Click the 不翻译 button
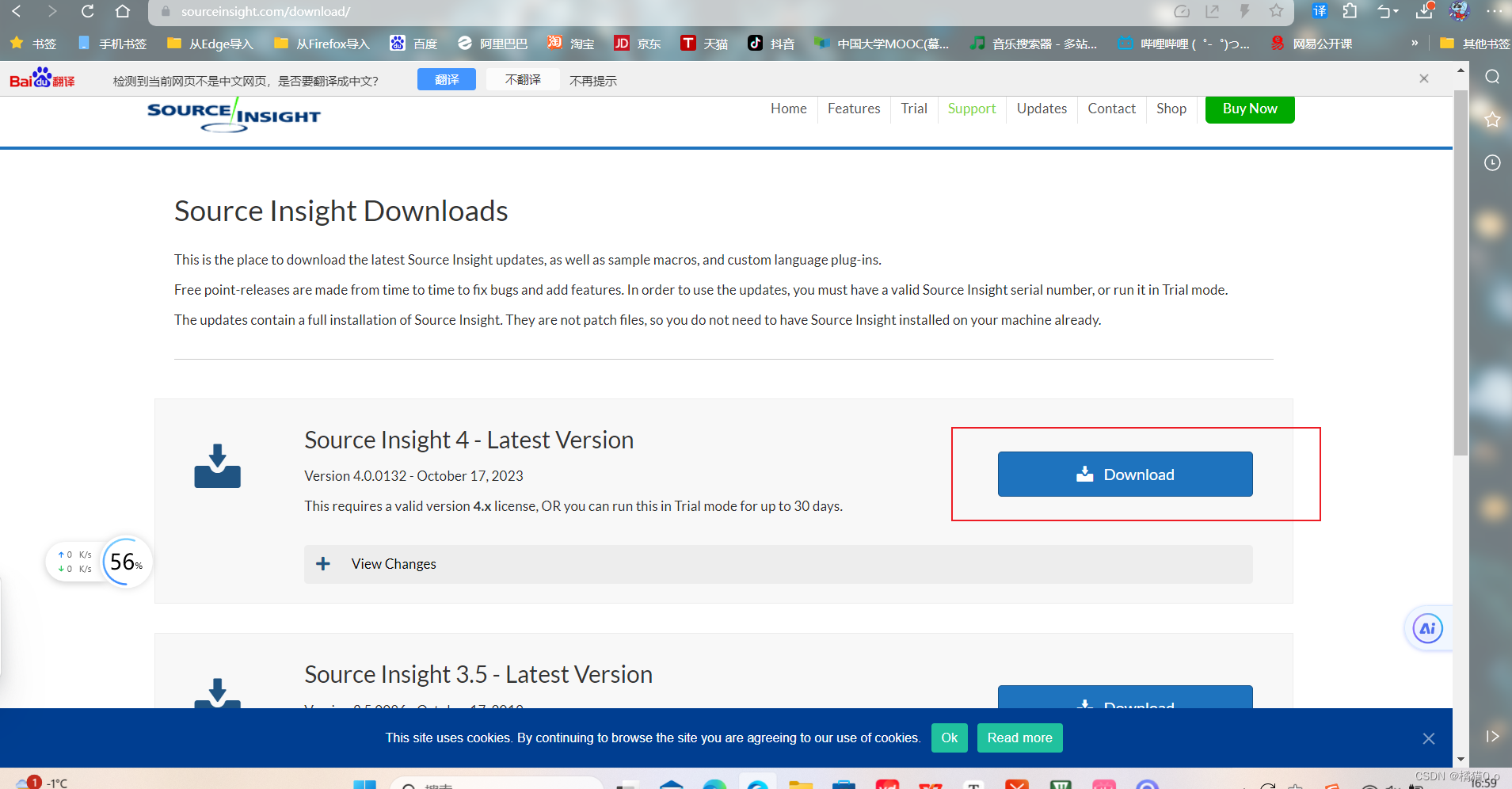 pos(523,79)
